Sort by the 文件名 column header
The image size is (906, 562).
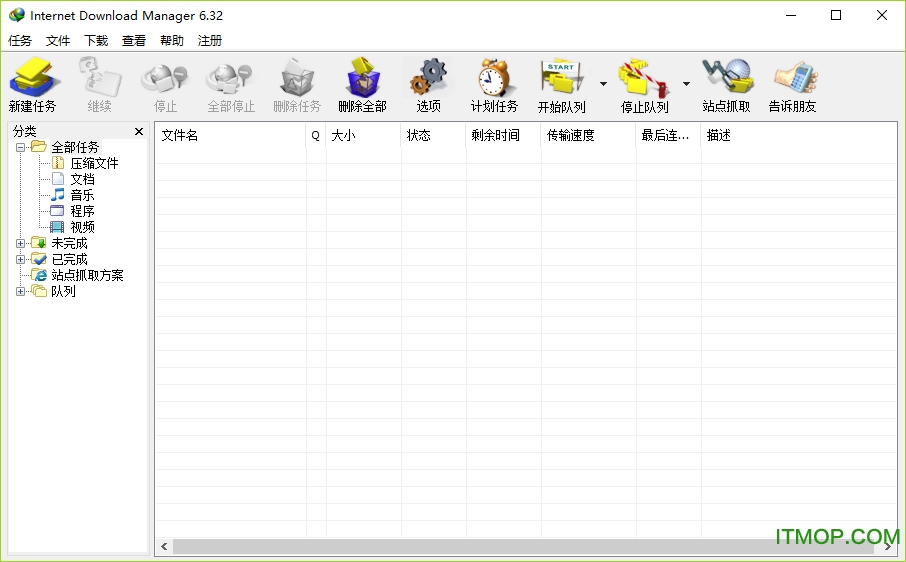point(230,135)
